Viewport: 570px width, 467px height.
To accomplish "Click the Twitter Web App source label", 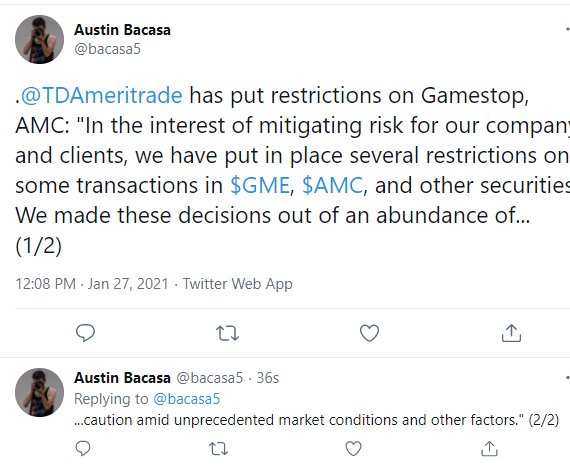I will tap(237, 284).
